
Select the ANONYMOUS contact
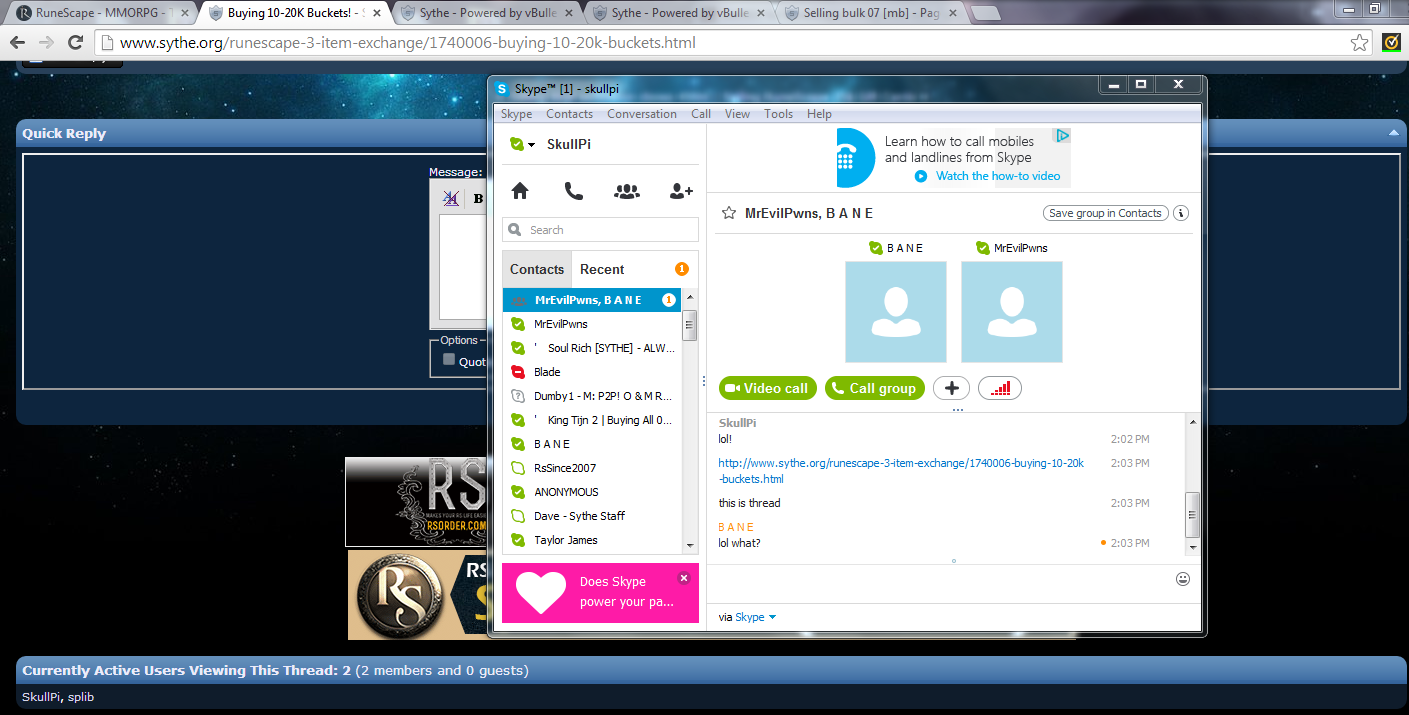click(592, 492)
